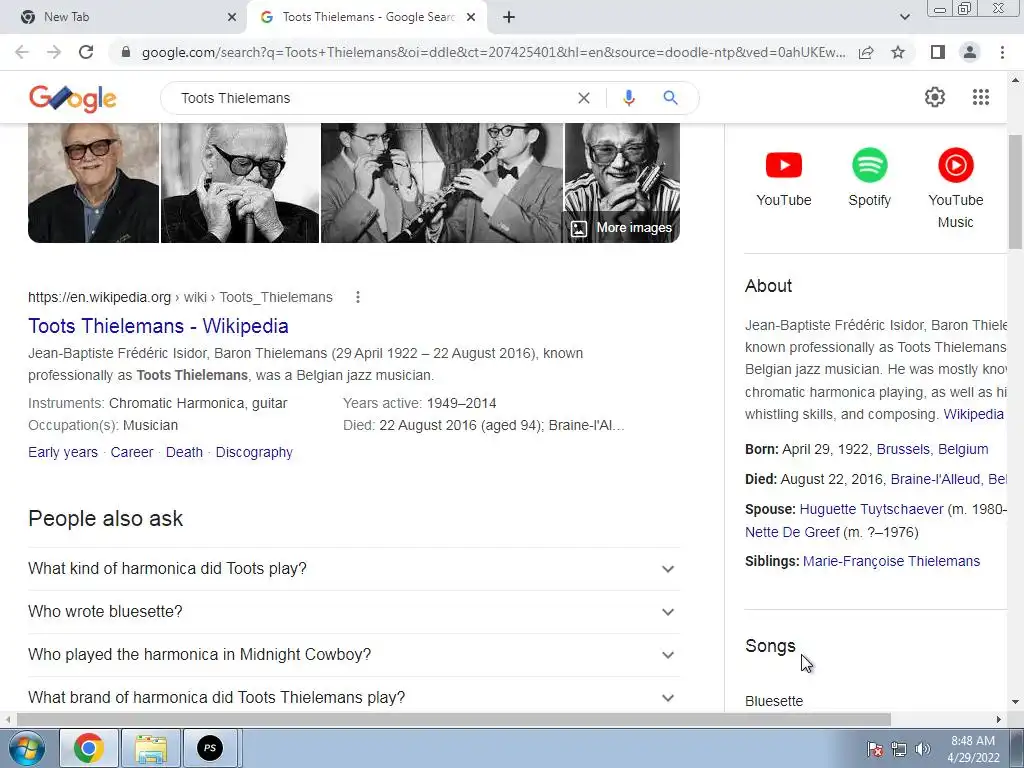Close the Toots Thielemans search tab
This screenshot has height=768, width=1024.
(x=471, y=17)
